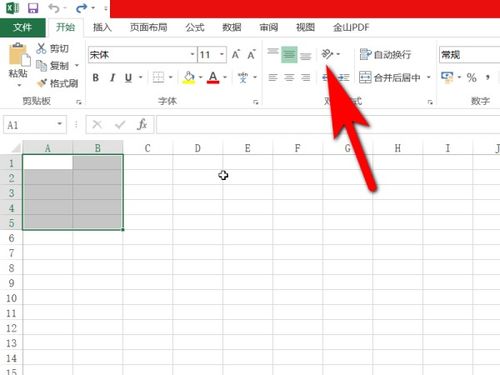Open the underline style dropdown arrow
This screenshot has width=500, height=375.
click(141, 77)
